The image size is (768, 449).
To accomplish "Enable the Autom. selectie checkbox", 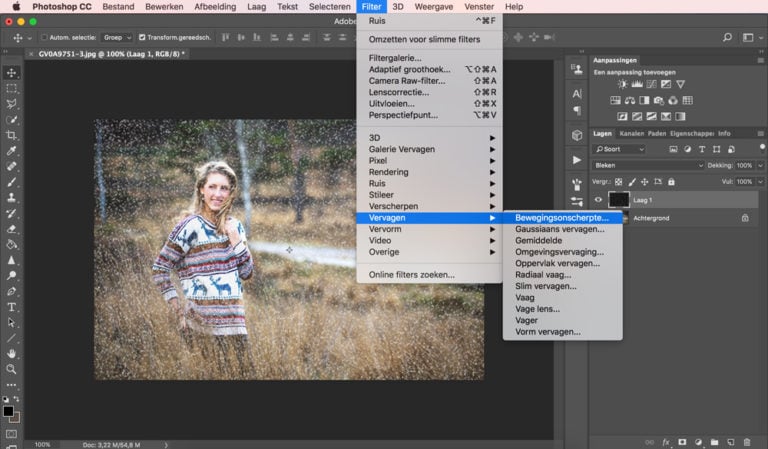I will (44, 37).
